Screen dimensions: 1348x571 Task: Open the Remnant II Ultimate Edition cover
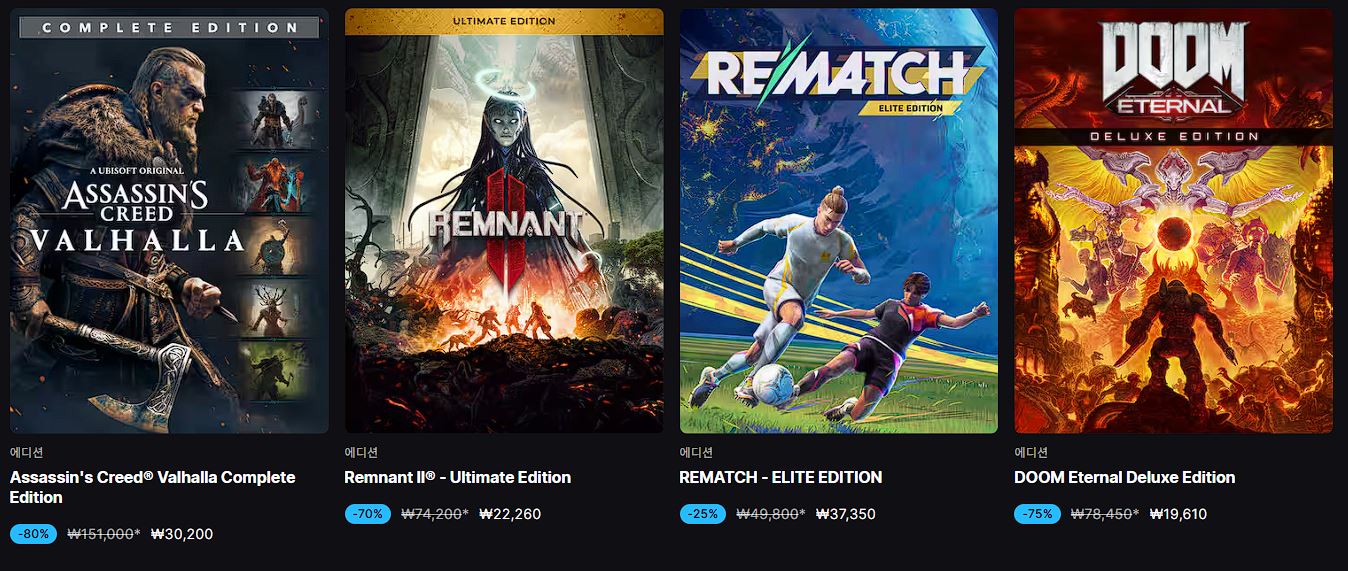[504, 221]
